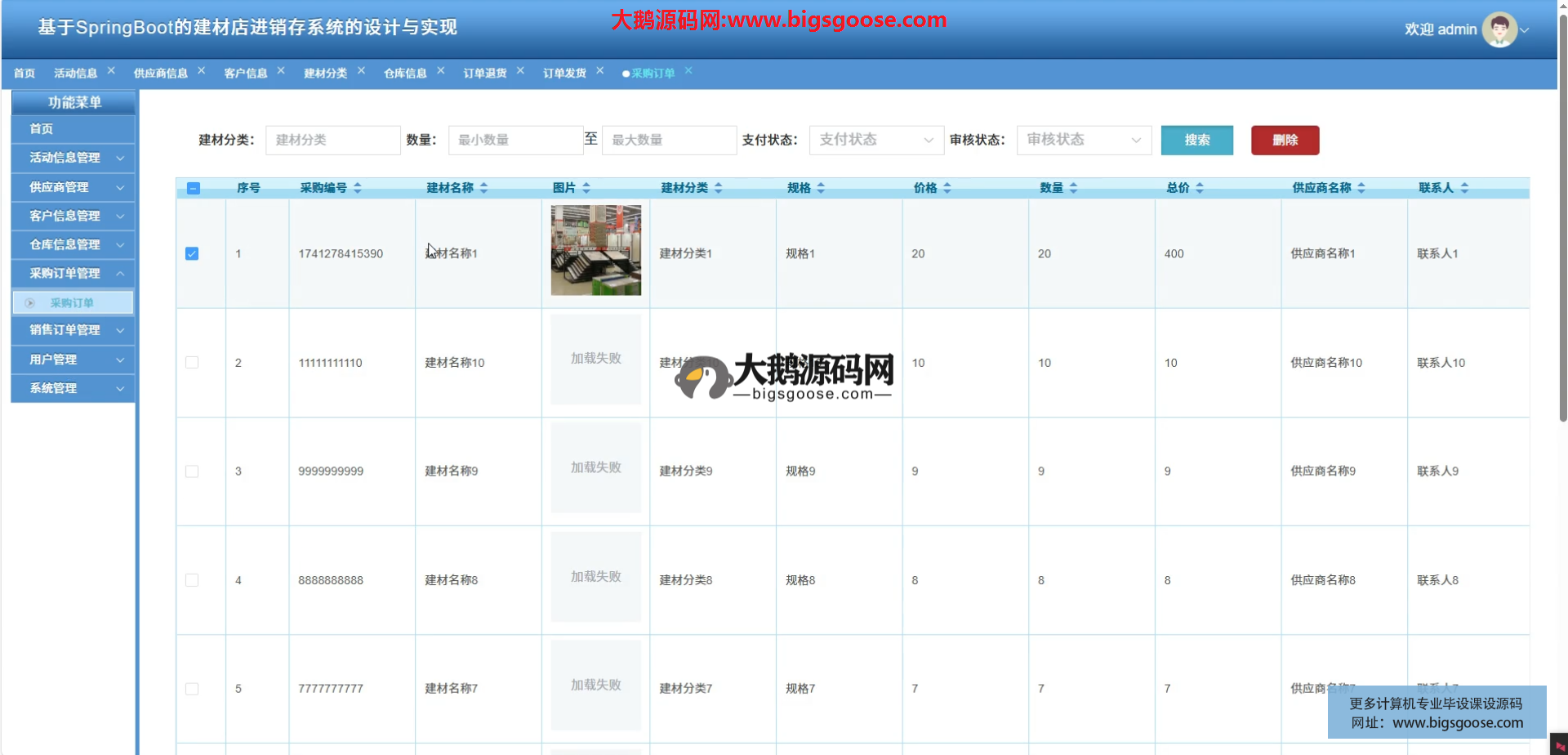1568x755 pixels.
Task: Expand 销售订单管理 in sidebar menu
Action: 73,330
